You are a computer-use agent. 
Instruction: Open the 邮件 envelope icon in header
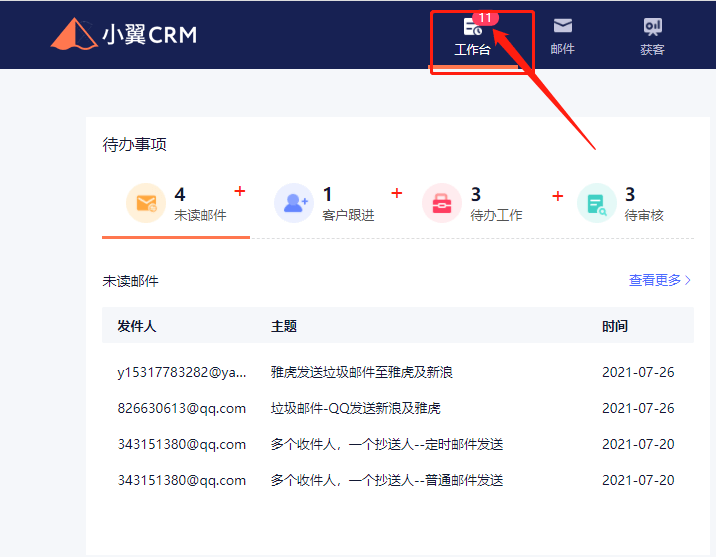[x=563, y=26]
